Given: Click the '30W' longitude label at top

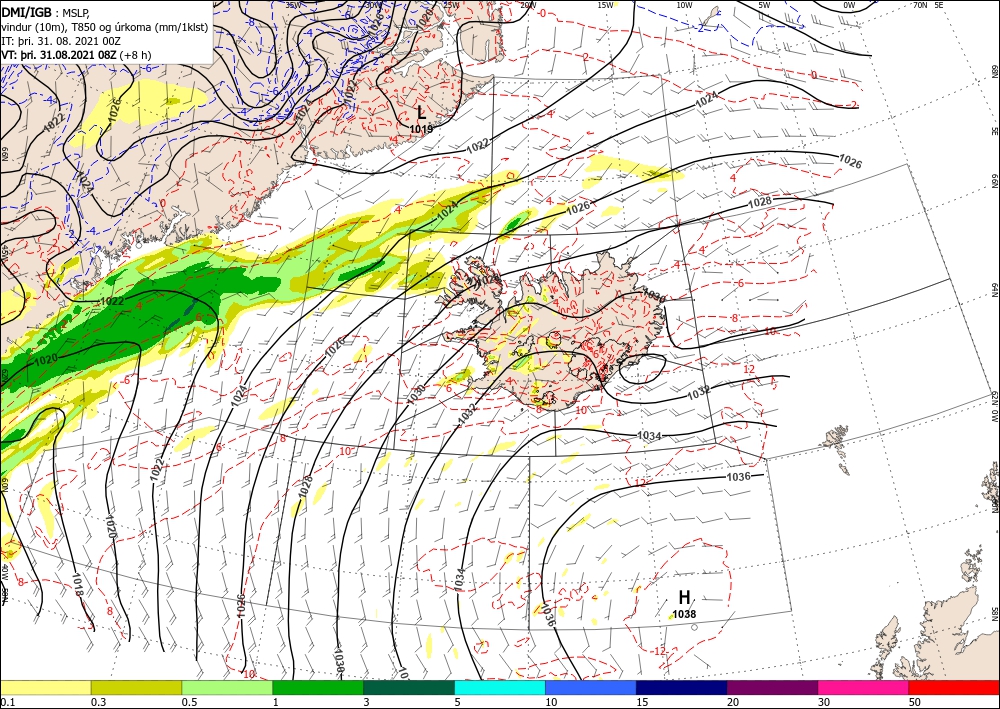Looking at the screenshot, I should 372,5.
